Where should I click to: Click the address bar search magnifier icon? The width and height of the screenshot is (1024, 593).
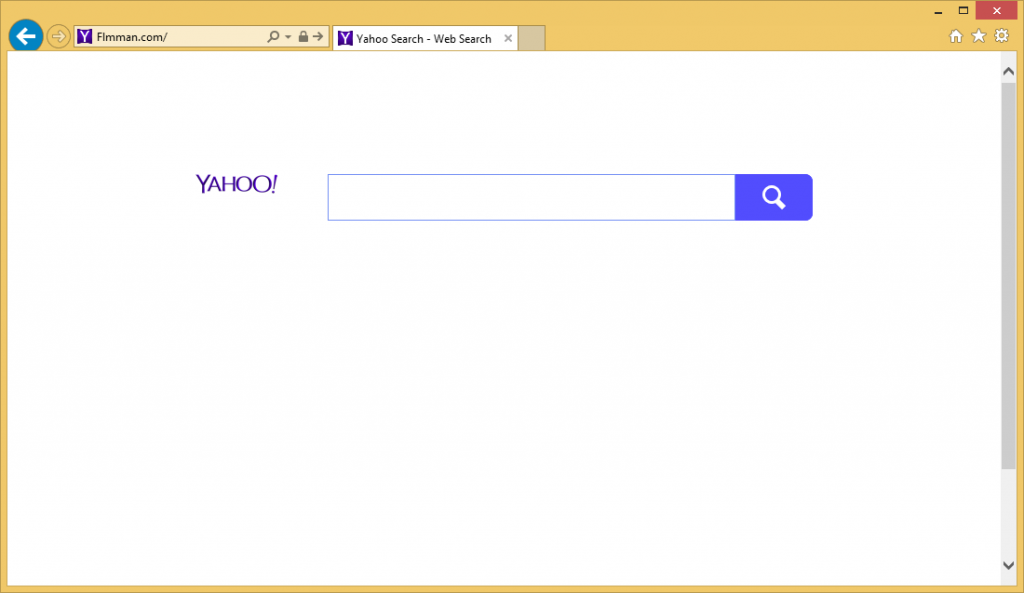273,37
